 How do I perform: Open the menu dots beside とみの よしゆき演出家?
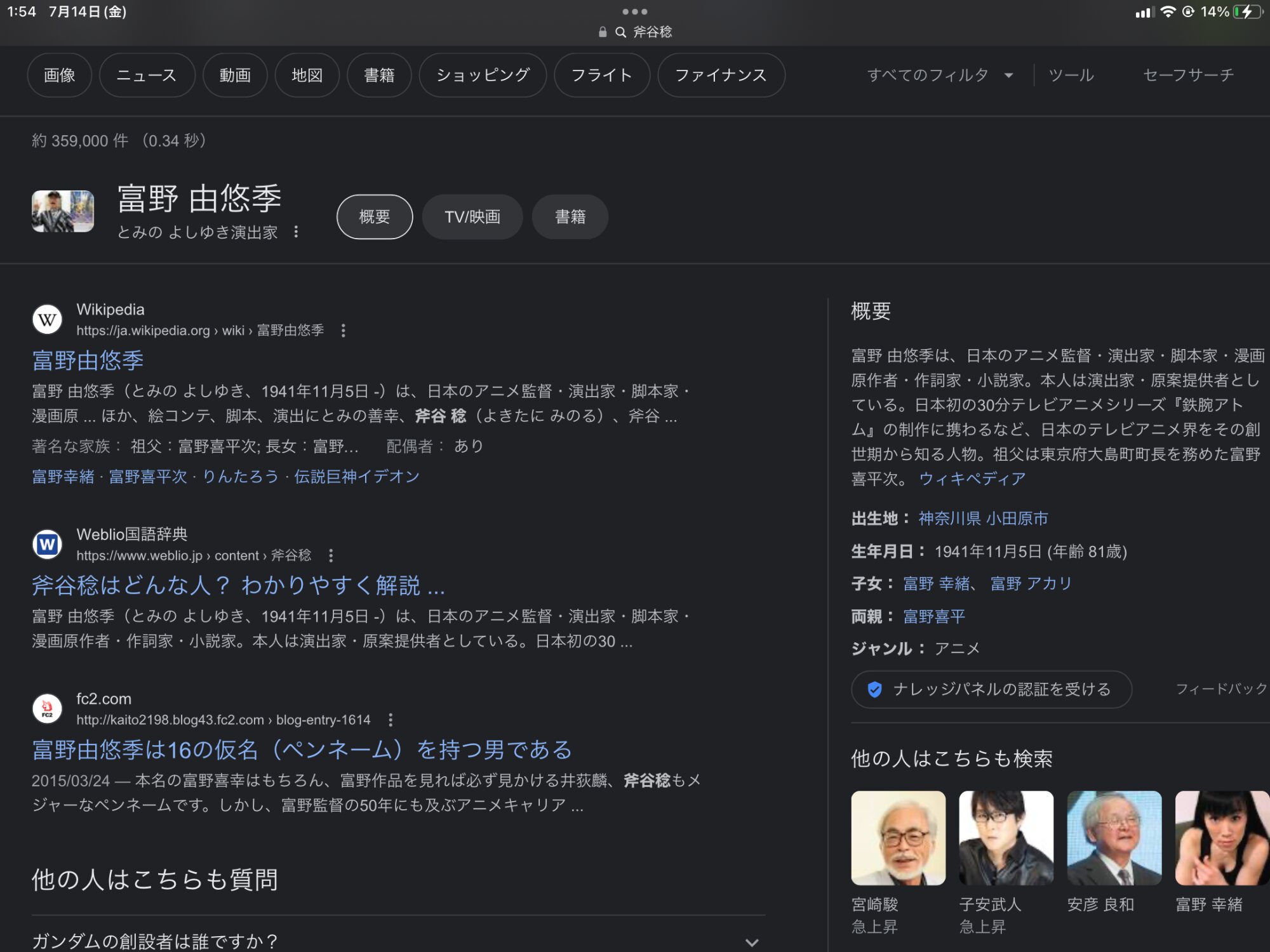(296, 232)
